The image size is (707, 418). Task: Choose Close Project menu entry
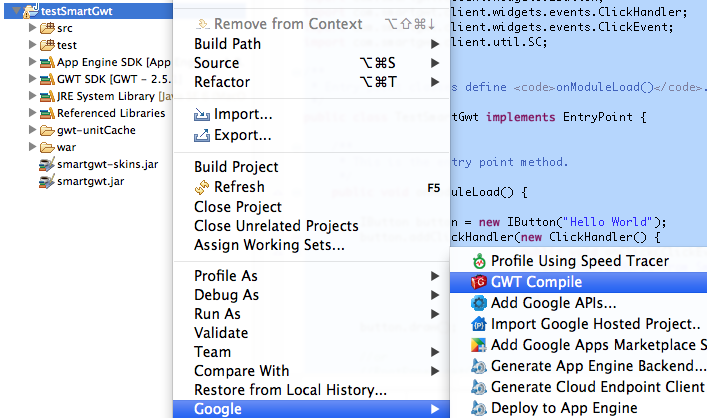311,207
